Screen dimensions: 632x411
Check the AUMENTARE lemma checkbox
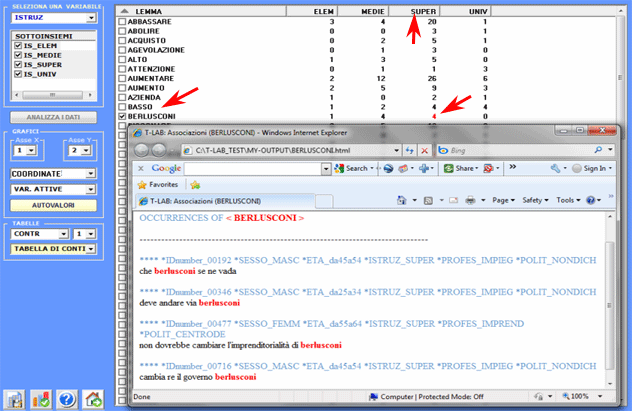pyautogui.click(x=123, y=78)
